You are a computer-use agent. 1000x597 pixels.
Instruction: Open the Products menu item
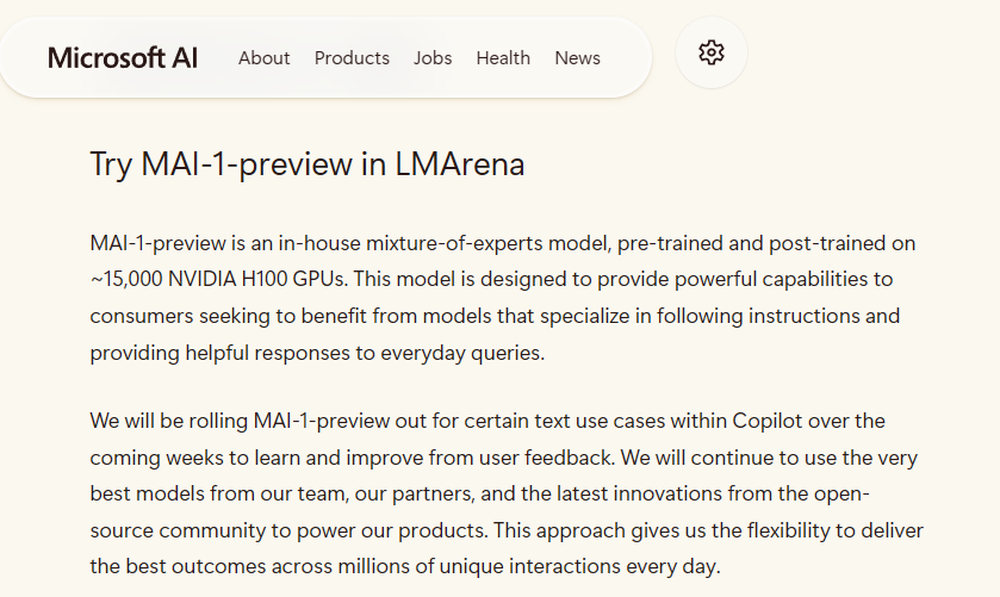tap(352, 58)
